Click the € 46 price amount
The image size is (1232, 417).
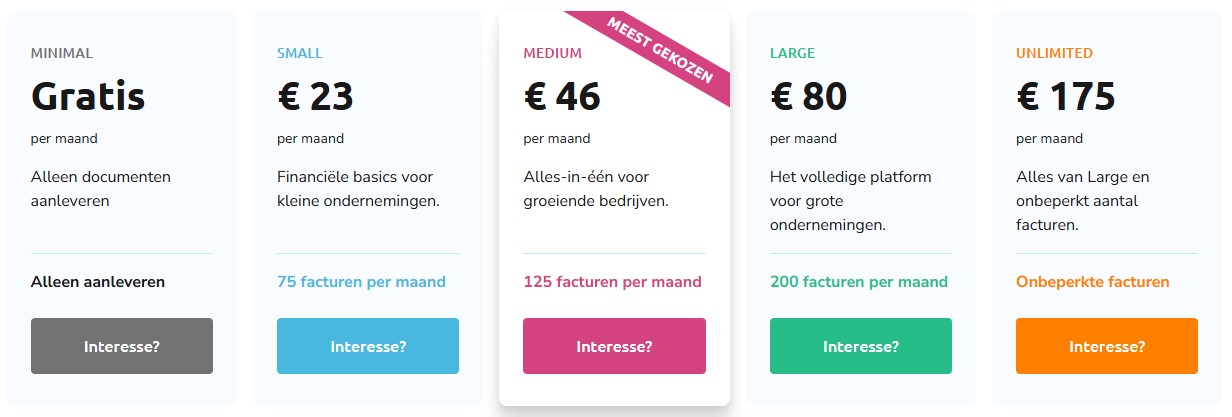click(562, 96)
